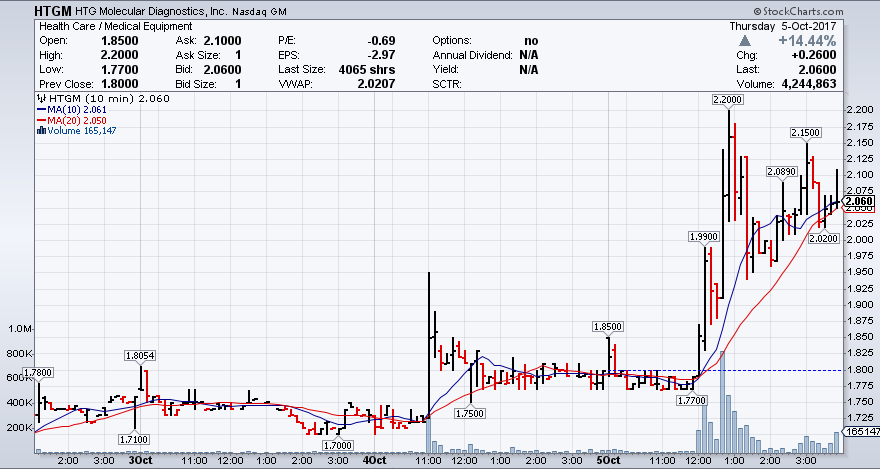Click the blue MA(10) legend line
This screenshot has width=880, height=469.
pos(40,110)
